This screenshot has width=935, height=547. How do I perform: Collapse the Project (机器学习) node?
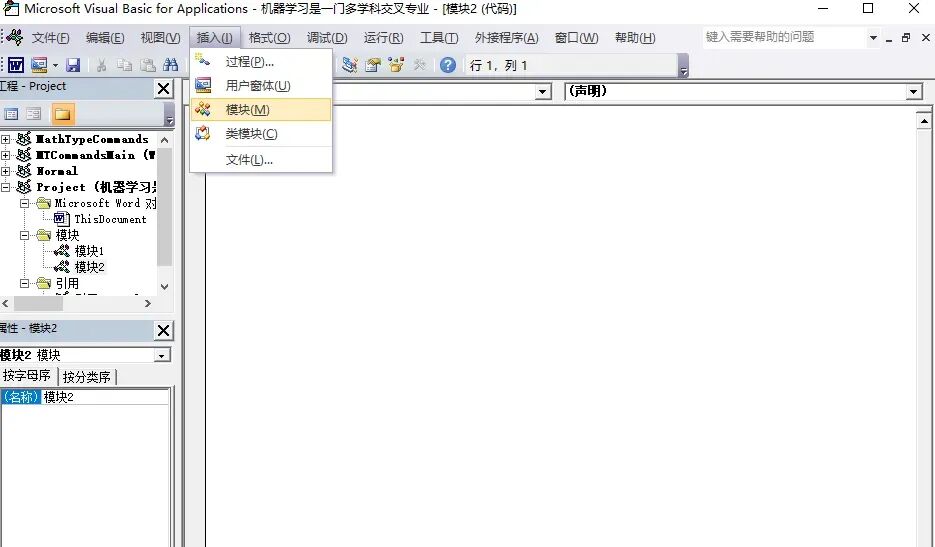click(6, 187)
